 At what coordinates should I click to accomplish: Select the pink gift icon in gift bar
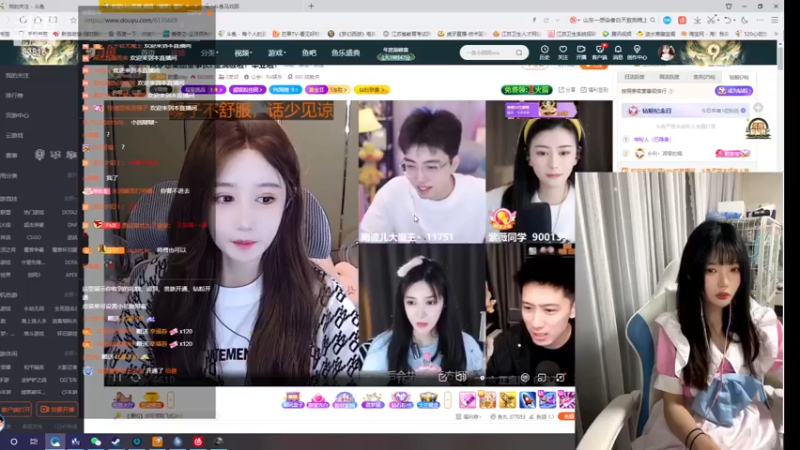click(x=467, y=400)
